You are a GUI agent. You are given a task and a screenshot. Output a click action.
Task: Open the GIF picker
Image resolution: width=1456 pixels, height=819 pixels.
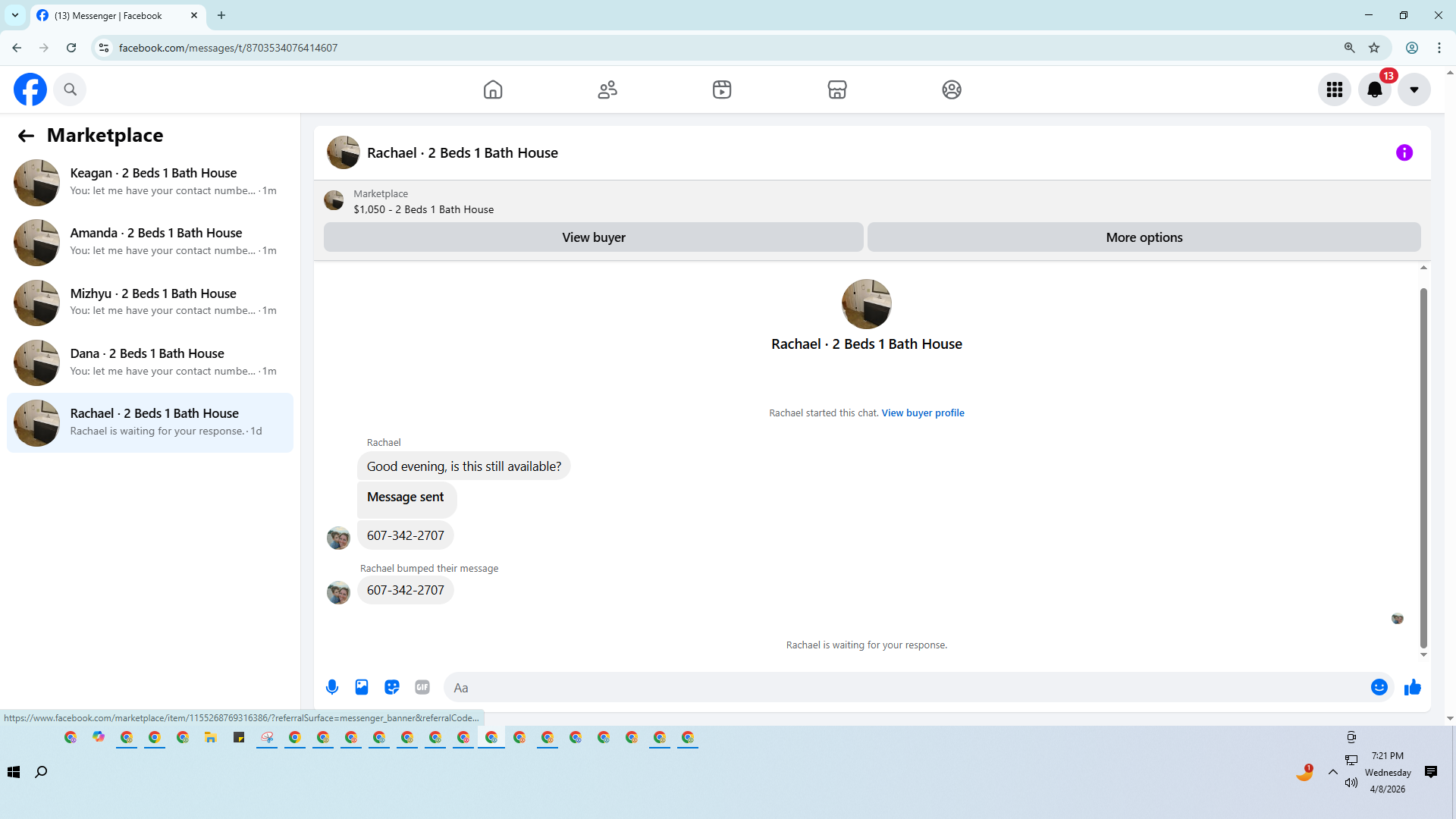click(422, 687)
